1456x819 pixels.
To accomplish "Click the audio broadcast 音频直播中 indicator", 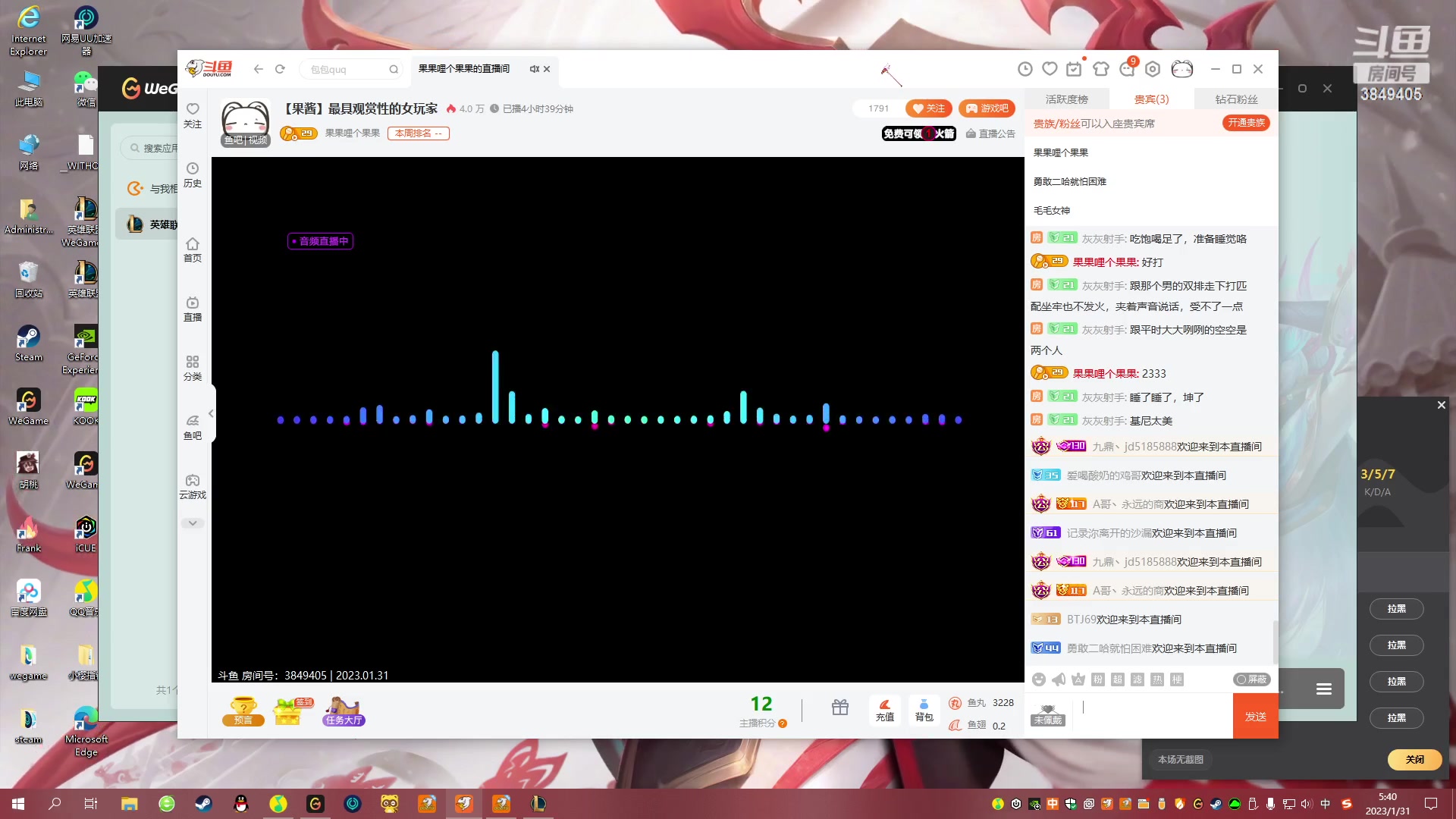I will coord(321,241).
